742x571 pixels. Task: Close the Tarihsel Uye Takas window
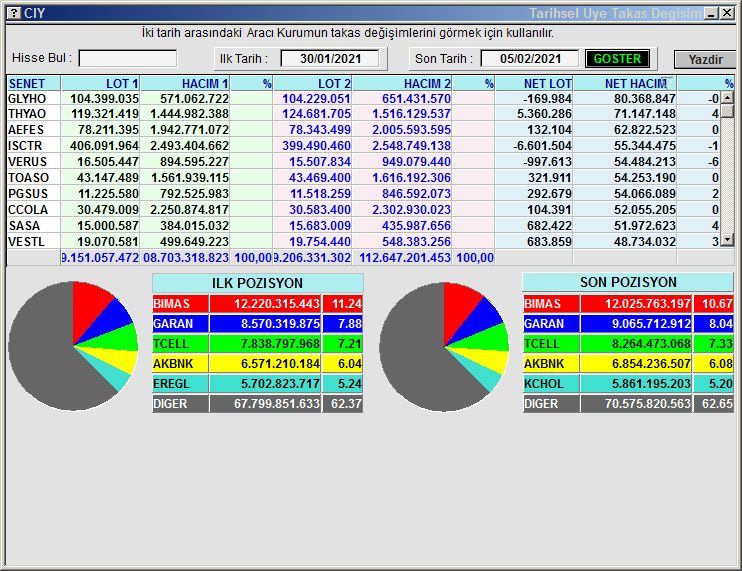(727, 13)
